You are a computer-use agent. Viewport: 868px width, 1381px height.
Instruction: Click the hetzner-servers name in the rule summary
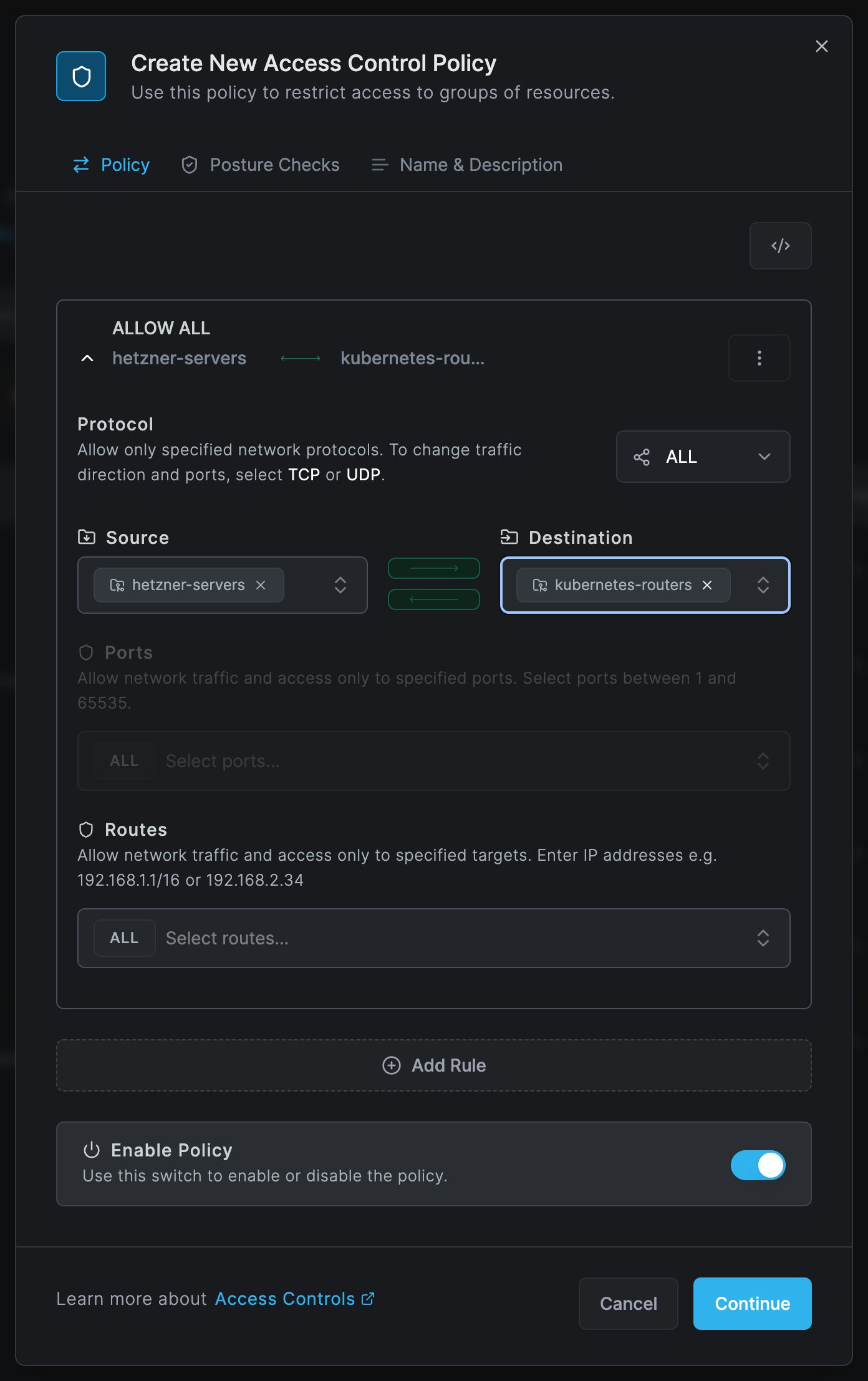(x=180, y=358)
